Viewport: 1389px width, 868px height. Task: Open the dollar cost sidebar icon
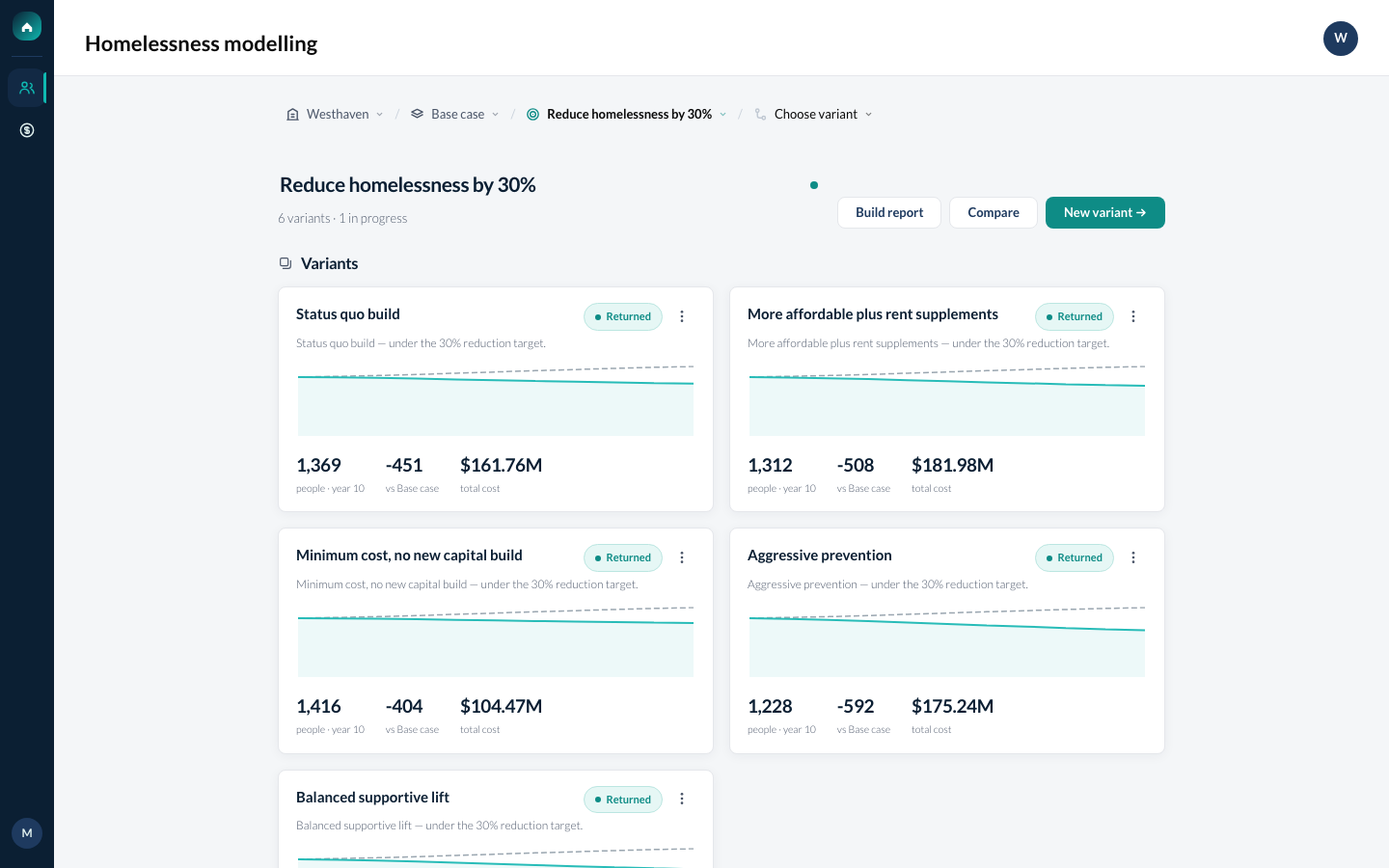(x=27, y=130)
